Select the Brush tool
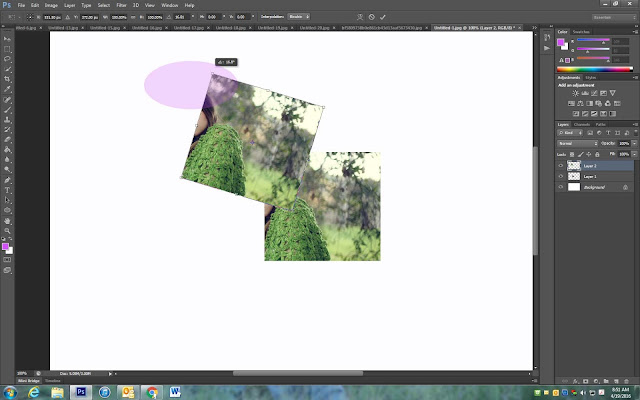Image resolution: width=640 pixels, height=400 pixels. pos(7,110)
